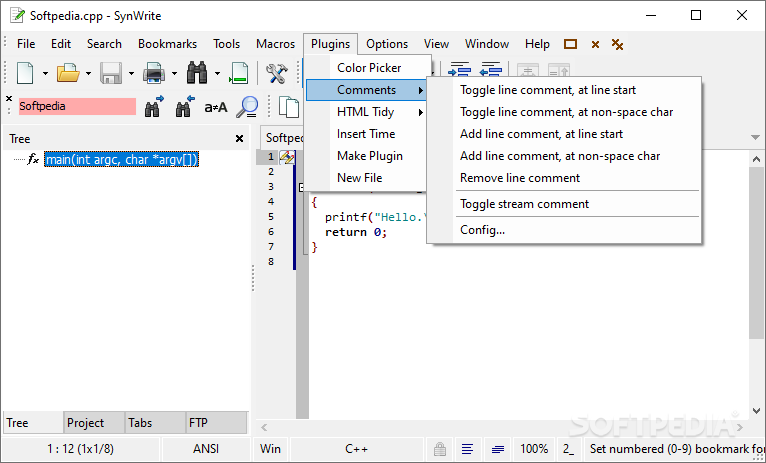Screen dimensions: 766x463
Task: Toggle the read-only lock in status bar
Action: (x=440, y=448)
